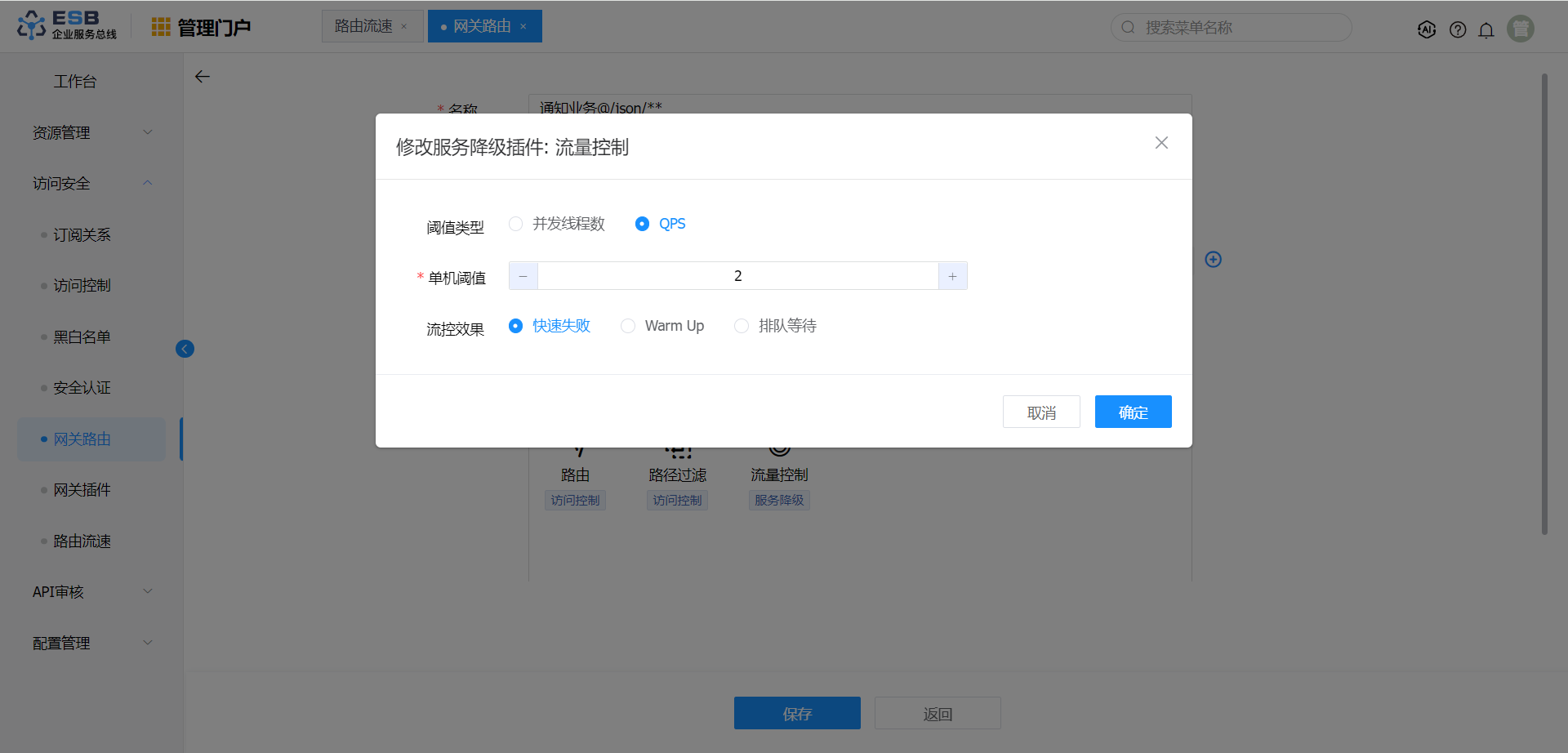This screenshot has height=753, width=1568.
Task: Click the 取消 cancel button
Action: [1041, 412]
